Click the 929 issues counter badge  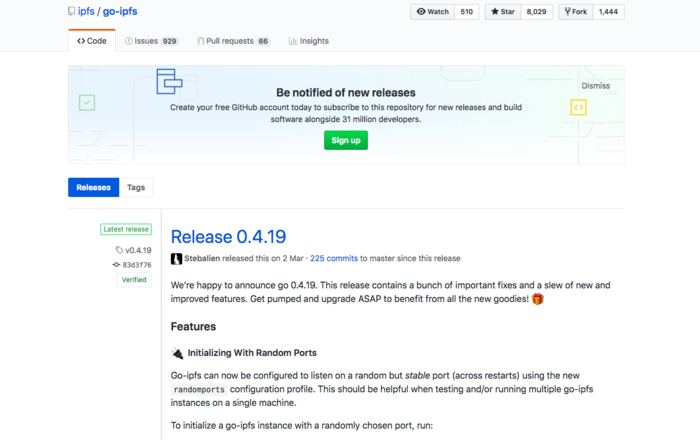point(170,41)
